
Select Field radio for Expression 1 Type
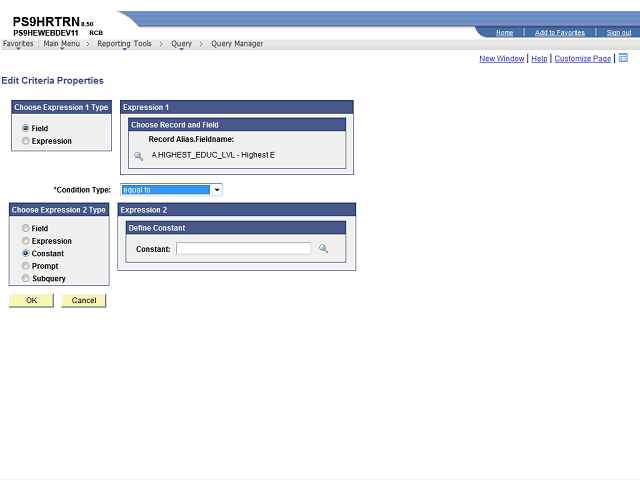(x=26, y=128)
